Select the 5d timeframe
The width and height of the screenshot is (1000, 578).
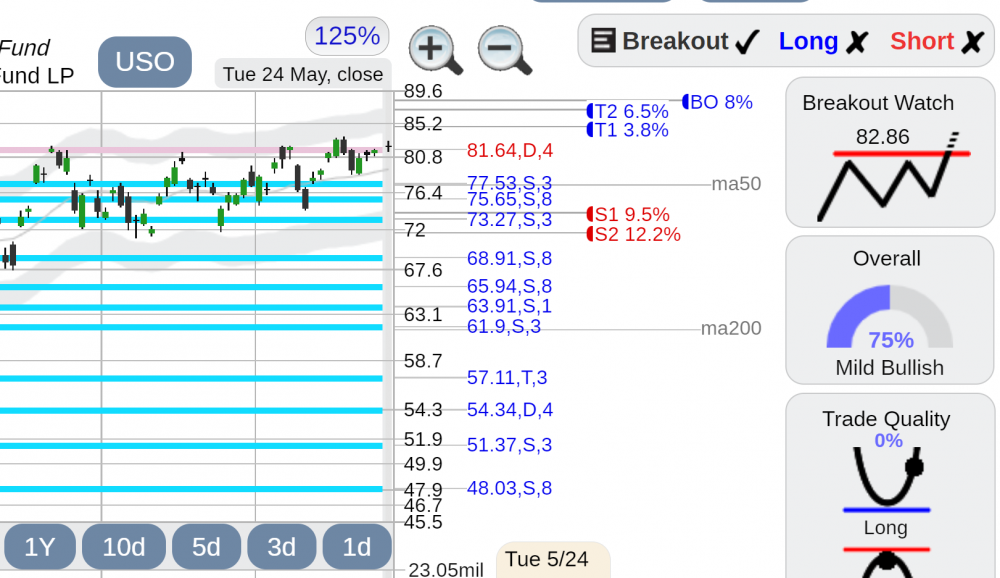pyautogui.click(x=206, y=547)
